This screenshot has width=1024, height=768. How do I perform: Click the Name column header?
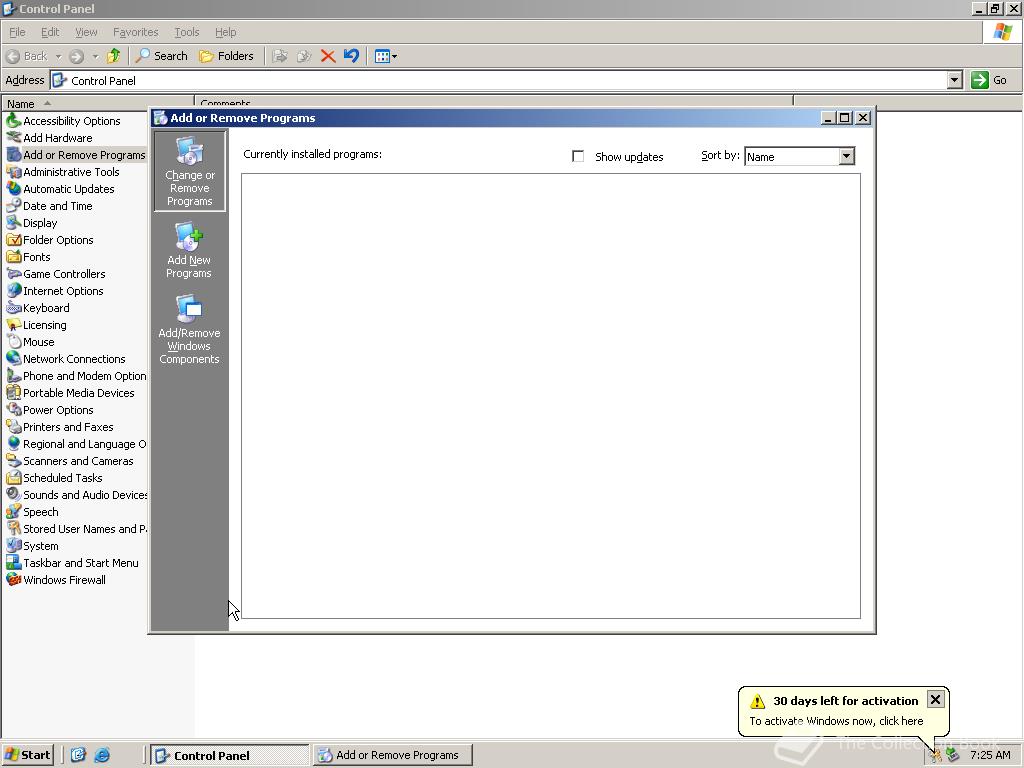pyautogui.click(x=98, y=103)
